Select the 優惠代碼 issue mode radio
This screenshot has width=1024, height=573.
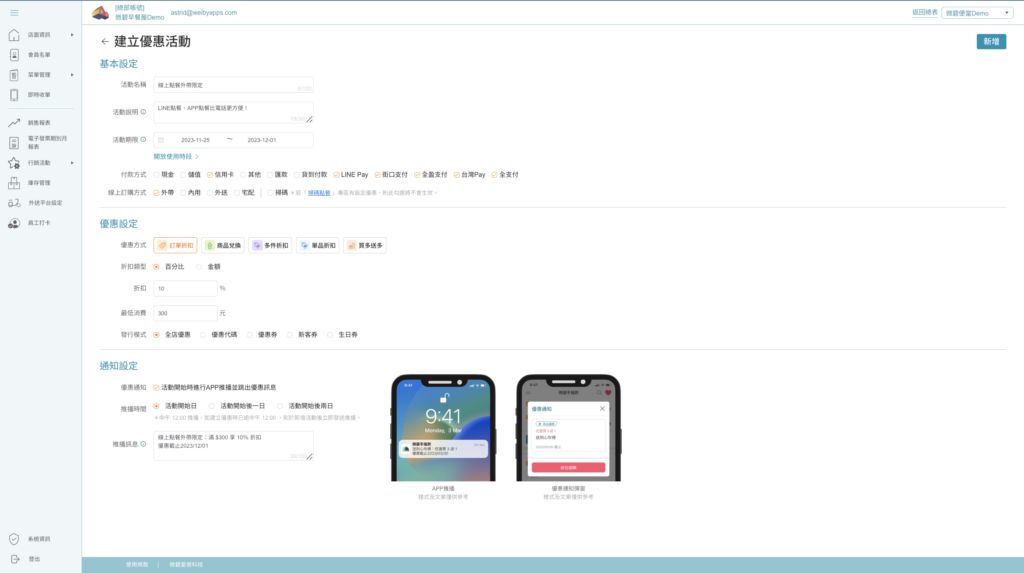(x=203, y=335)
